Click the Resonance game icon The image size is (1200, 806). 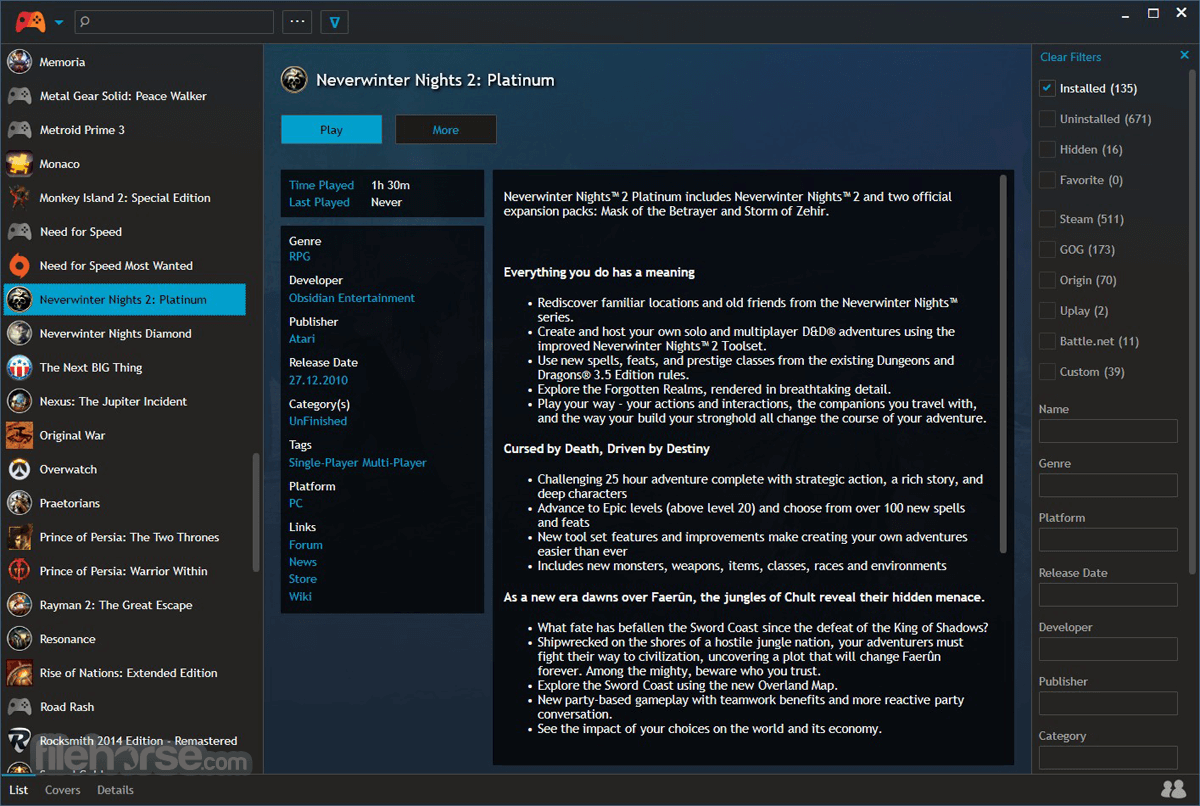19,640
